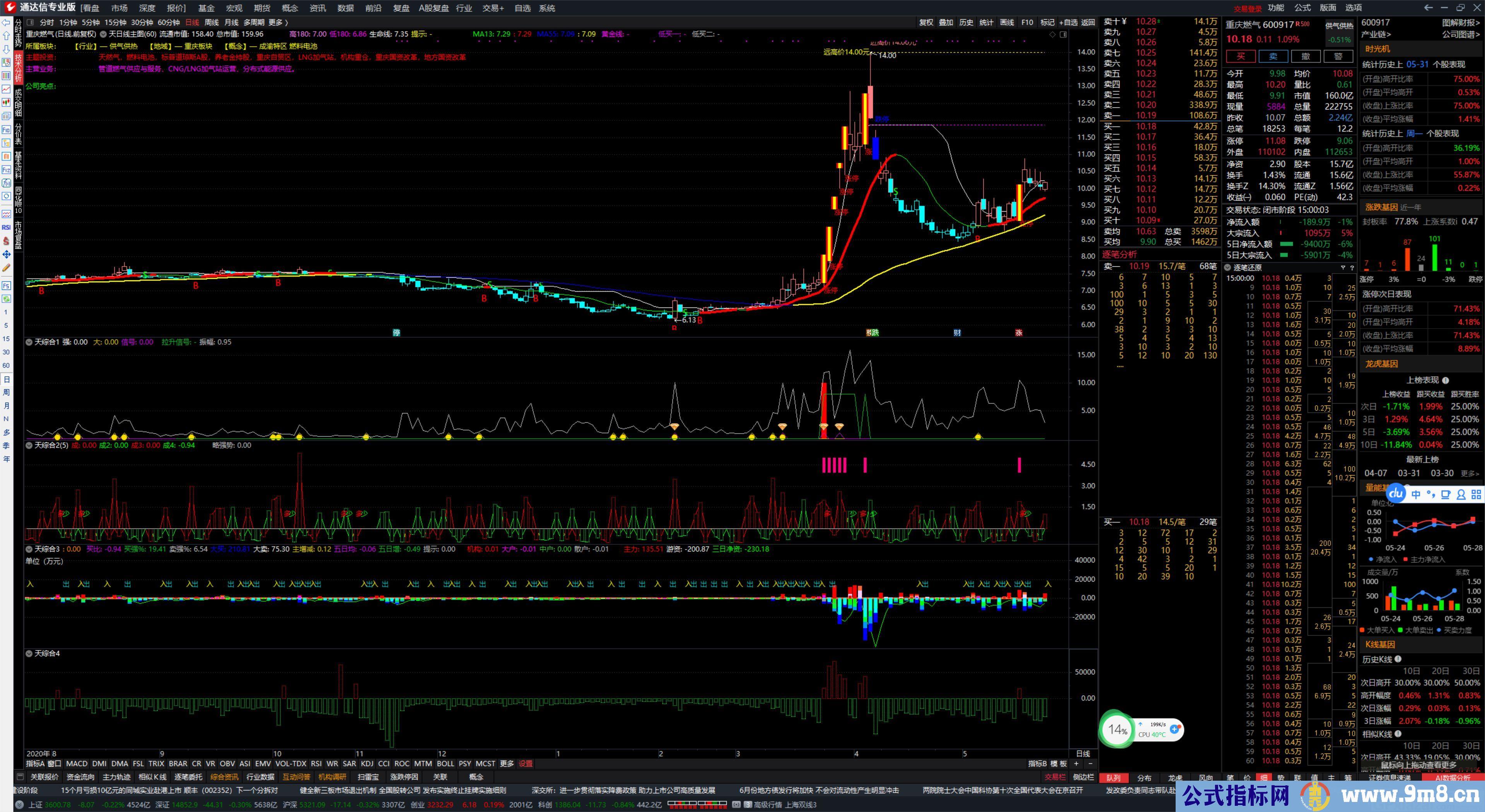Click the line chart icon in left sidebar
1485x812 pixels.
coord(6,89)
